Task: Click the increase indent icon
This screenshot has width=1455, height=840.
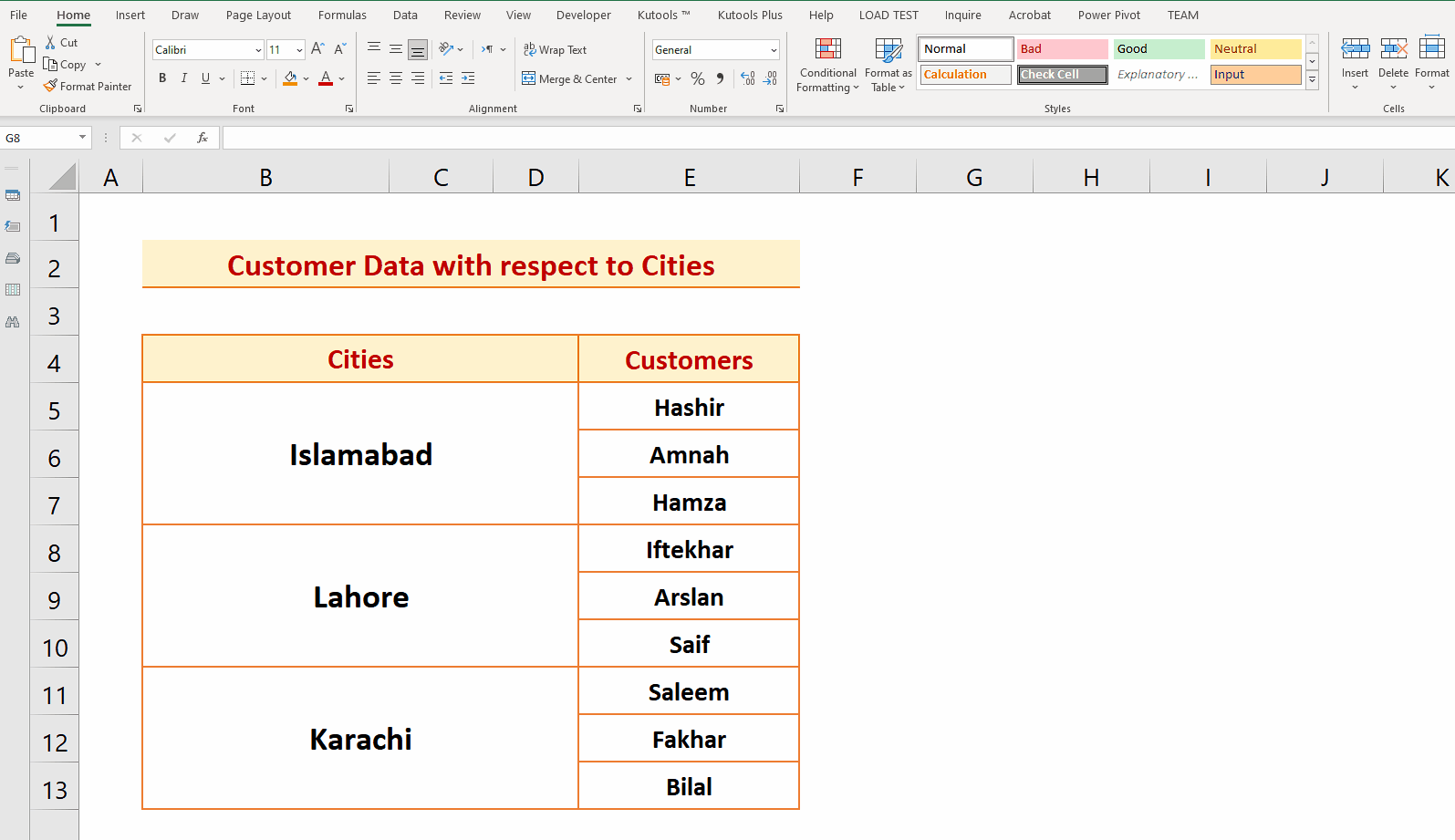Action: click(468, 78)
